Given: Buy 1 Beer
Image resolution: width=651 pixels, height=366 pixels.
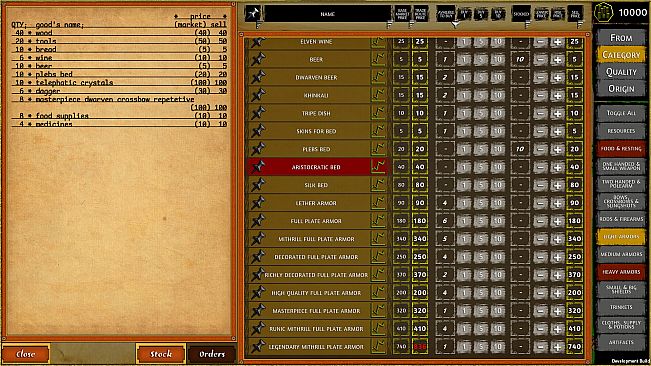Looking at the screenshot, I should [464, 59].
